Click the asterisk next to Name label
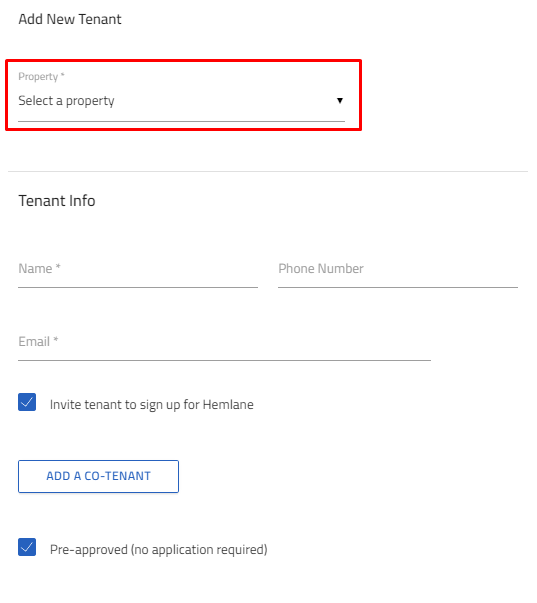This screenshot has width=537, height=603. [58, 266]
